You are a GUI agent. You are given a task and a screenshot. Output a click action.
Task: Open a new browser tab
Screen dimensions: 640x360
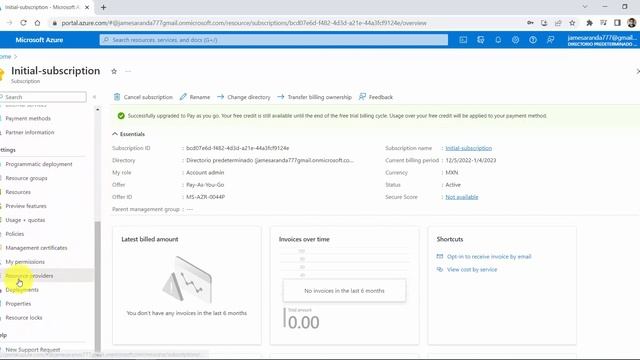(x=104, y=7)
